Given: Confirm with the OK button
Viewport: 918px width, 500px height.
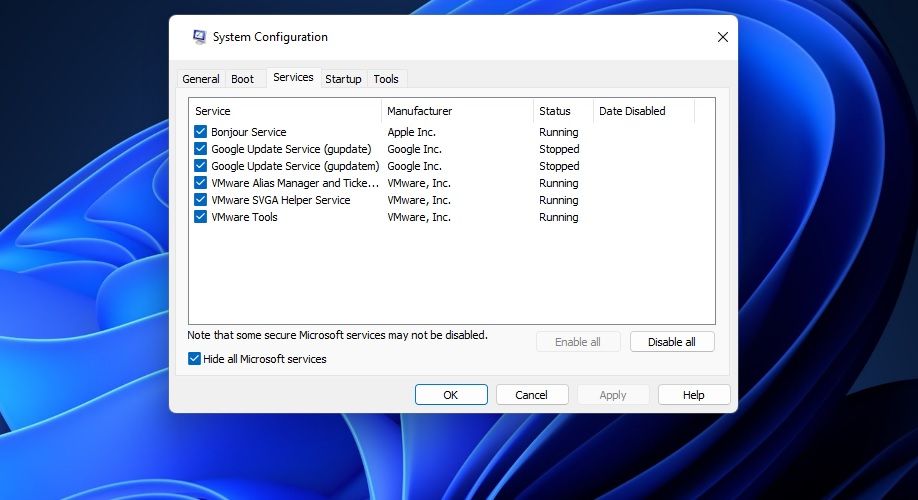Looking at the screenshot, I should [x=451, y=395].
